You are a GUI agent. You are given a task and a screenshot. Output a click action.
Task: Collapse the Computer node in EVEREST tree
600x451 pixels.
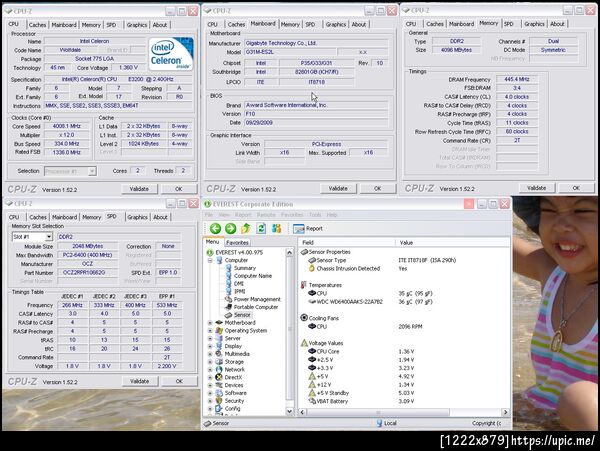210,260
